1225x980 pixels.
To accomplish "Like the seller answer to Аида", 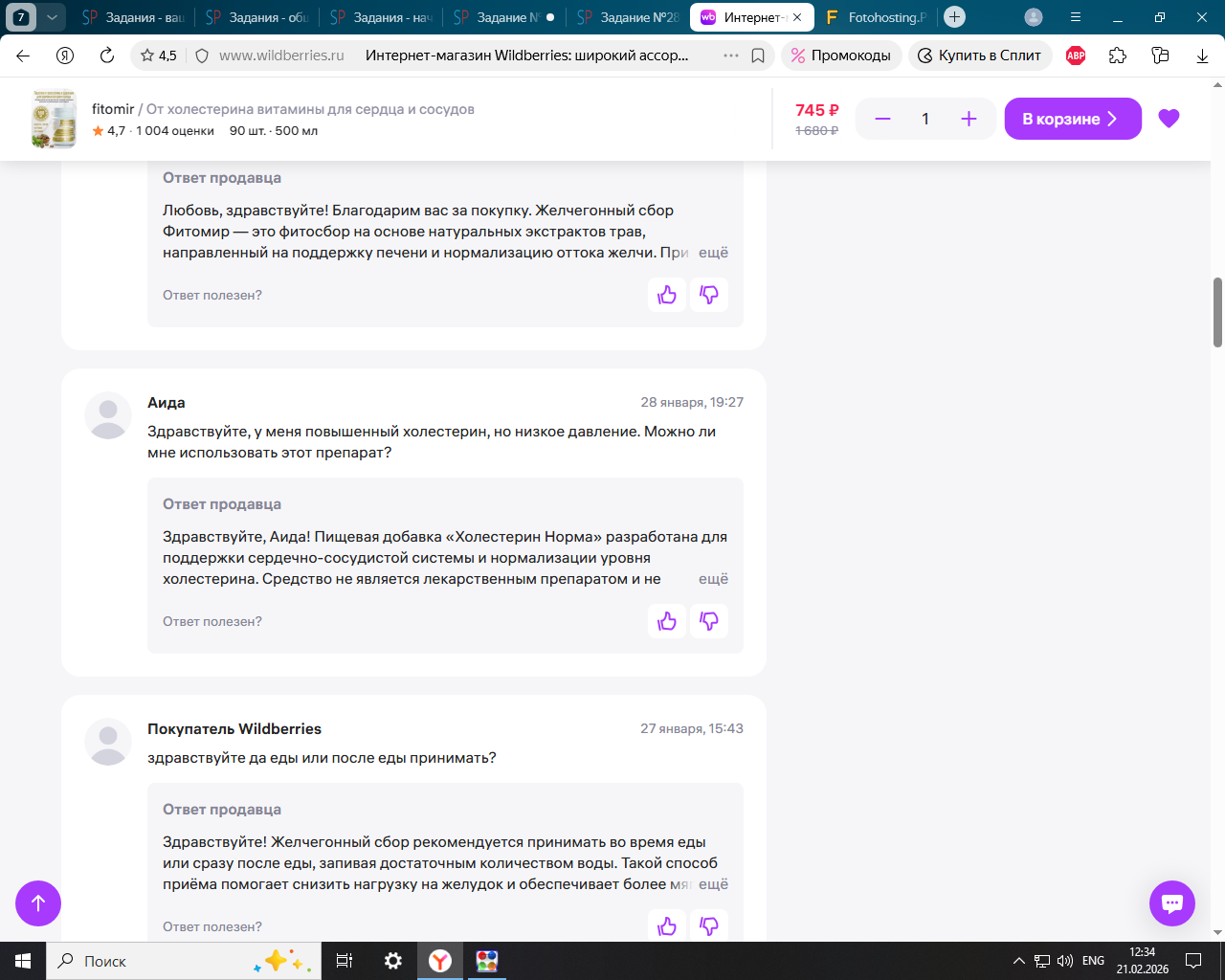I will click(x=667, y=621).
